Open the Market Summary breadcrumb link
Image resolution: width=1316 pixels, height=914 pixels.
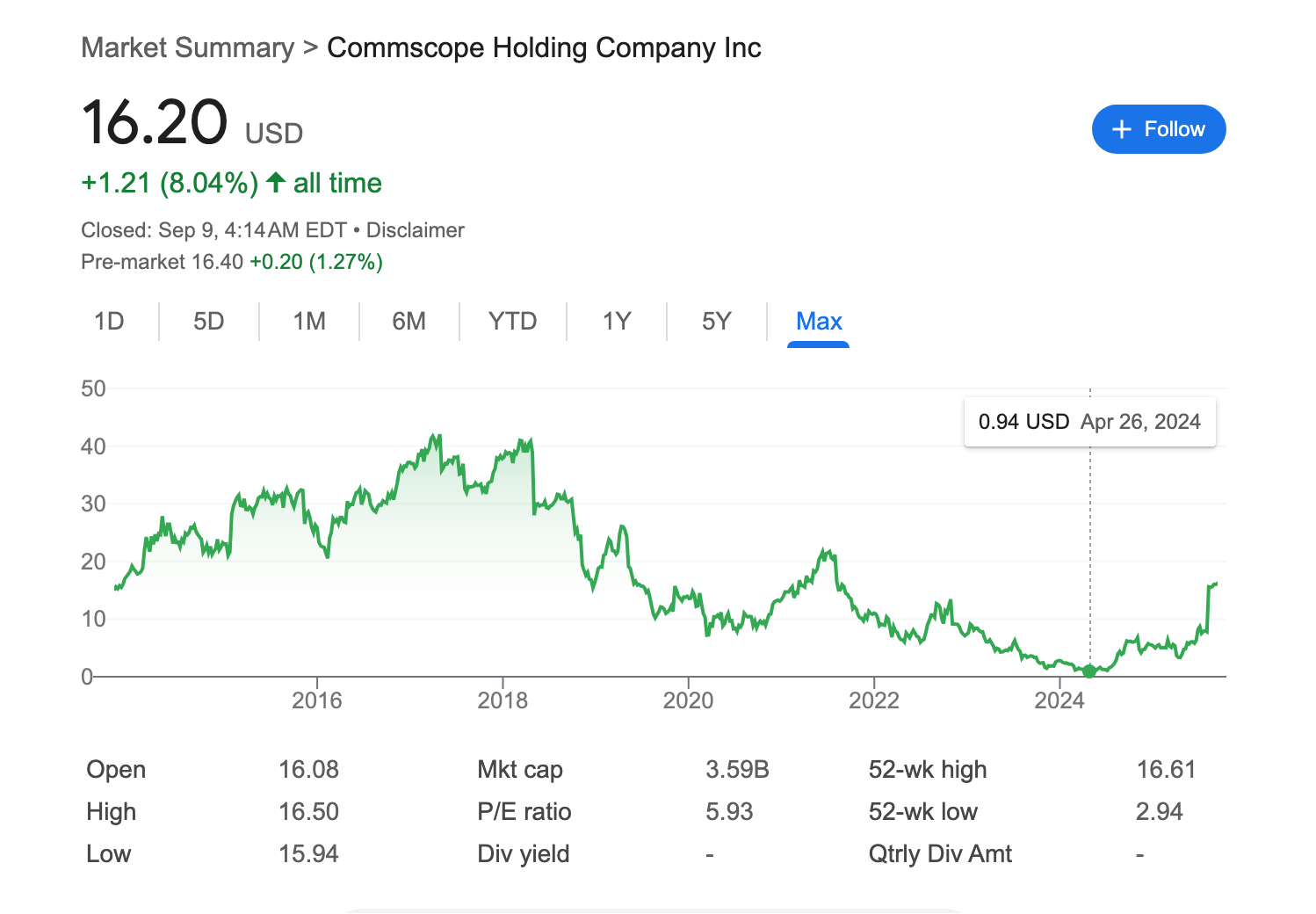(x=187, y=47)
